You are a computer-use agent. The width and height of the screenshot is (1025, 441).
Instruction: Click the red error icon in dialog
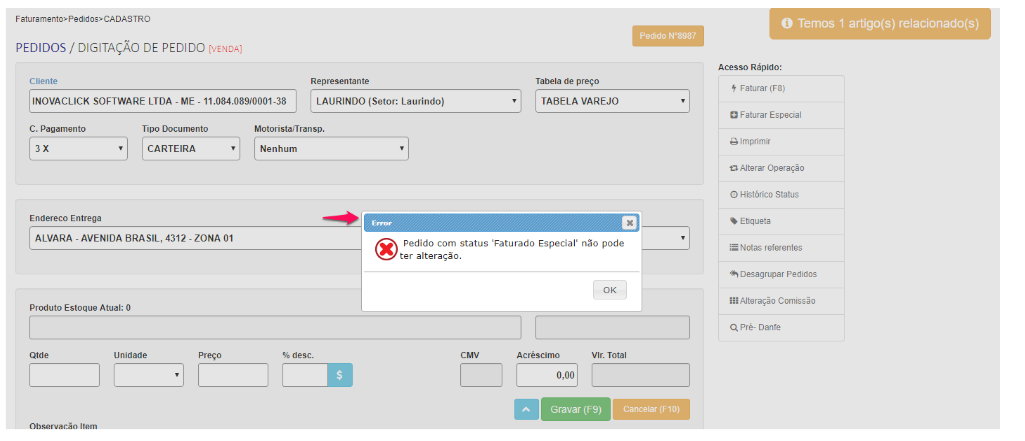tap(386, 250)
